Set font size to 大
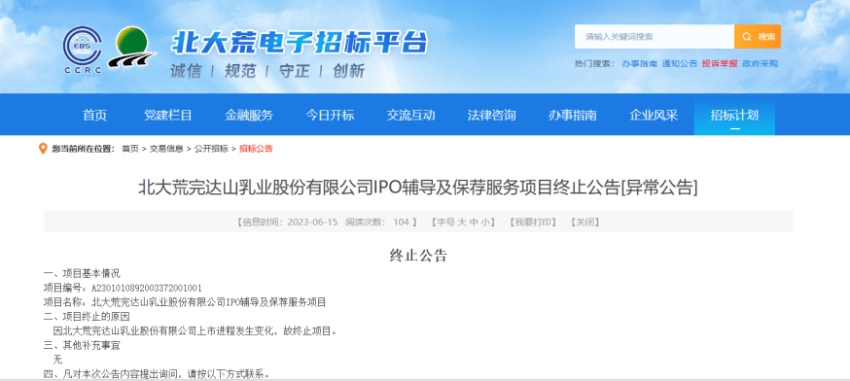The height and width of the screenshot is (381, 850). [x=462, y=222]
